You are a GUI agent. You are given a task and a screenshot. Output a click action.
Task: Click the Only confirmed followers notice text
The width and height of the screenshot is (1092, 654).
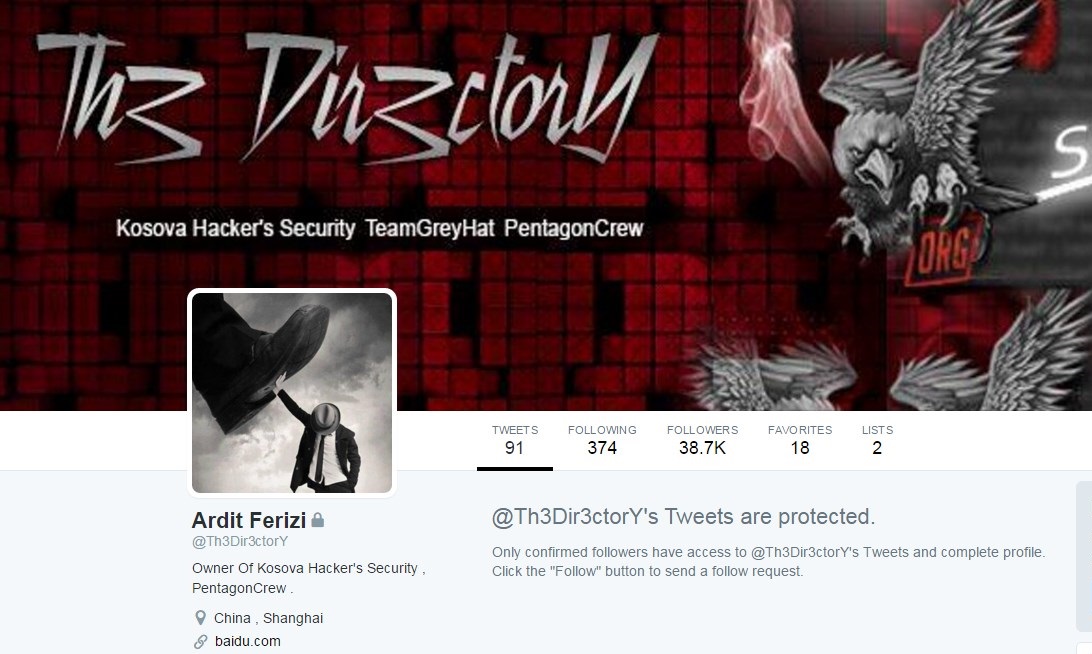coord(768,561)
